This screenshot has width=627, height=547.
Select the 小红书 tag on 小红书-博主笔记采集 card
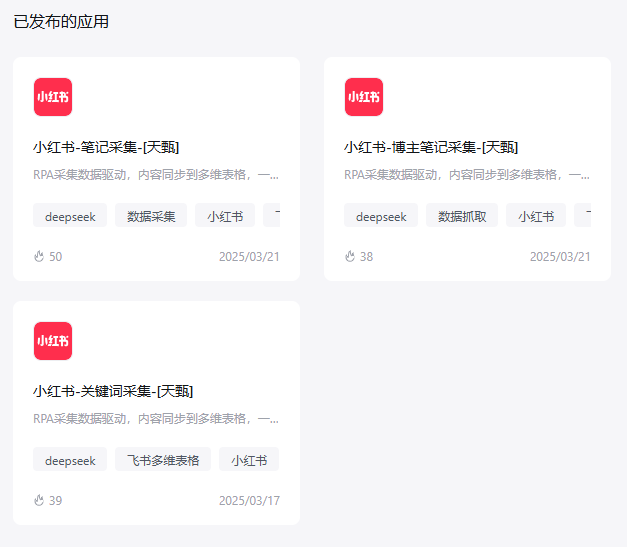(536, 215)
